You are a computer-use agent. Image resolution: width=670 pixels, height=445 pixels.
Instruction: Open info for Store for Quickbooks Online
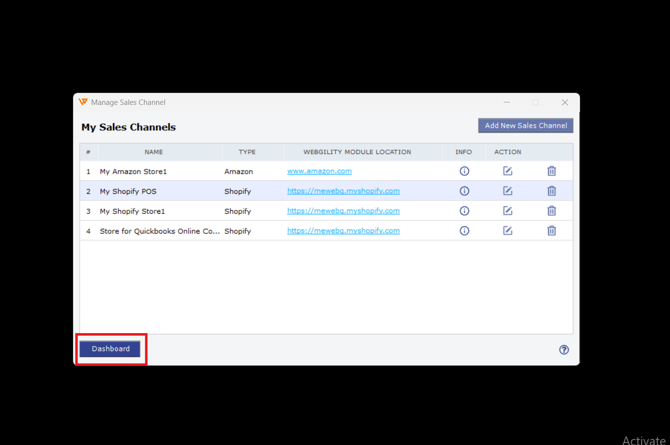pyautogui.click(x=464, y=231)
